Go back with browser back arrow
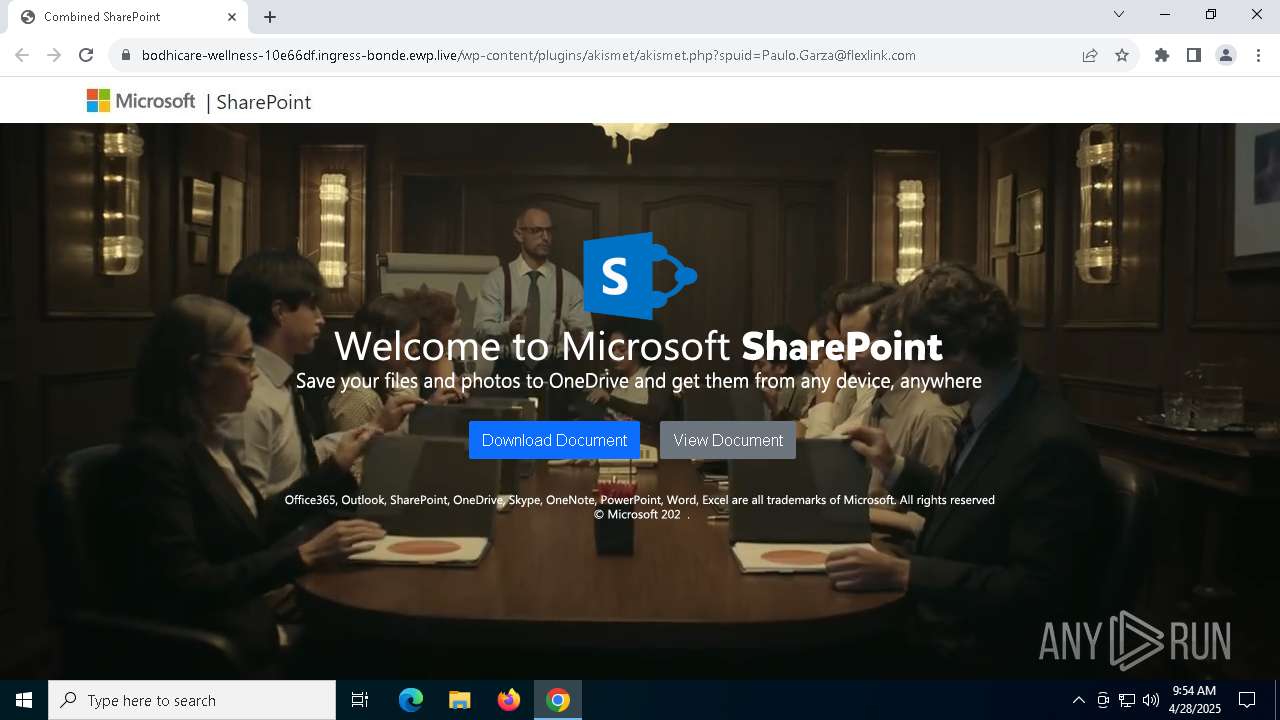This screenshot has height=720, width=1280. click(22, 55)
